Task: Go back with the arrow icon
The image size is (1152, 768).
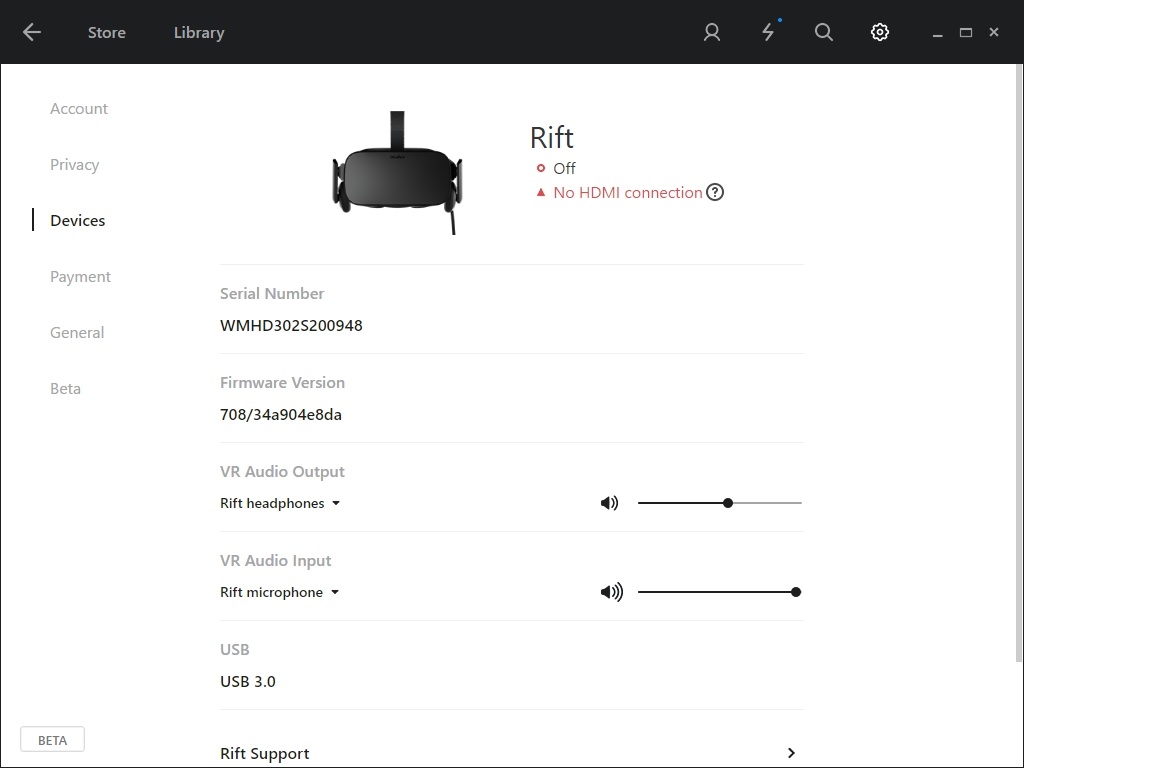Action: [x=32, y=32]
